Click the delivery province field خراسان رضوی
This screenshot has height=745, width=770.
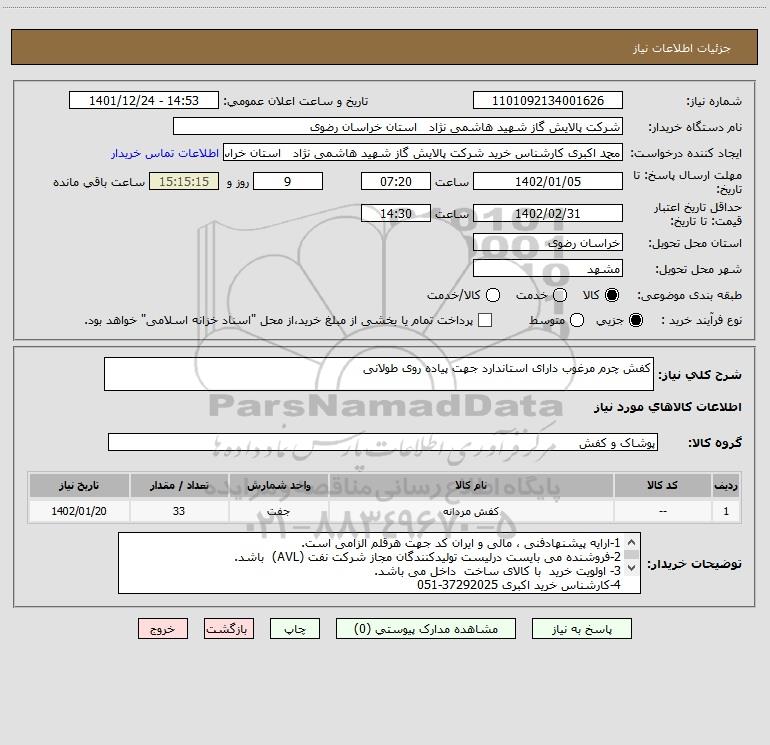pyautogui.click(x=548, y=242)
